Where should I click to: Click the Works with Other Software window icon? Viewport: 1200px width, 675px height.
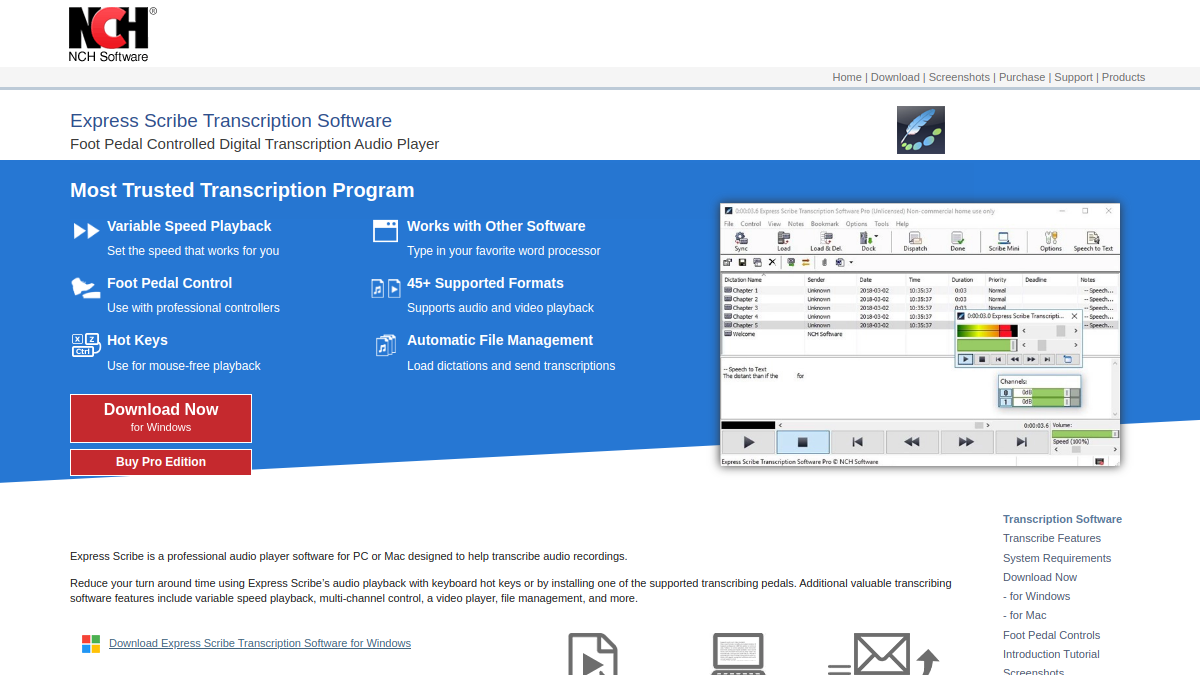click(x=386, y=231)
